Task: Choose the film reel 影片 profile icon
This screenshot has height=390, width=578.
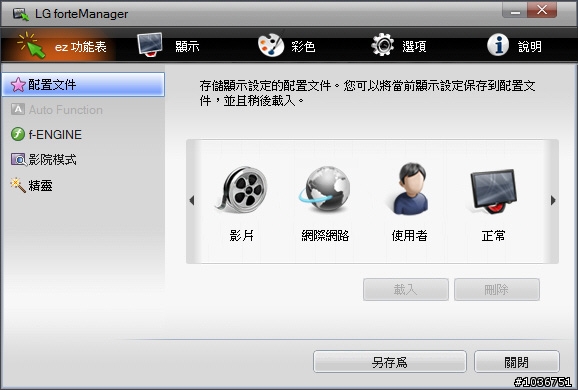Action: coord(242,190)
